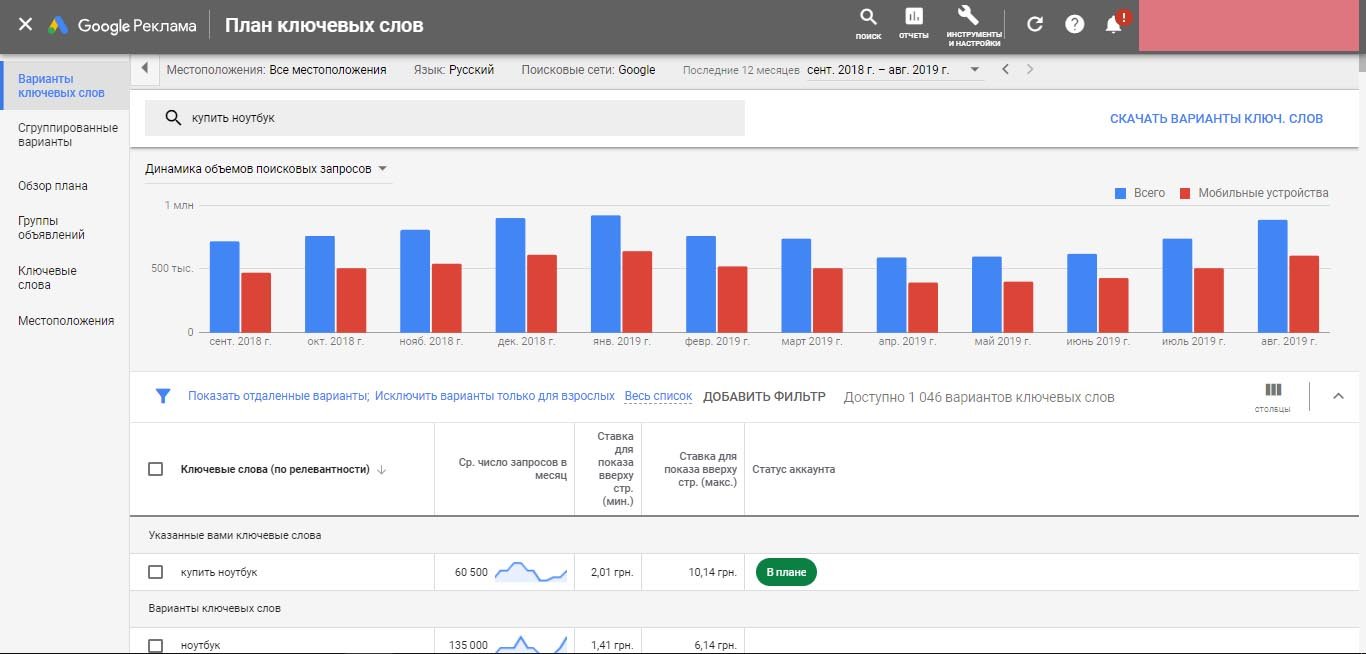Click 'Исключить варианты только для взрослых' filter
The width and height of the screenshot is (1366, 654).
point(495,396)
